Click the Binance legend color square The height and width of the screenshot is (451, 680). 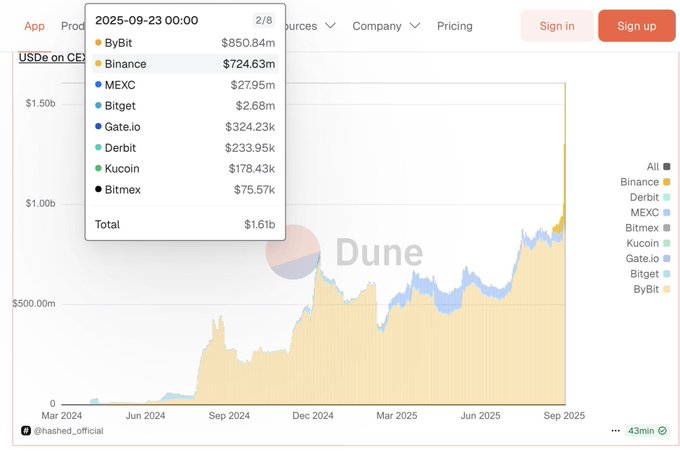coord(667,182)
